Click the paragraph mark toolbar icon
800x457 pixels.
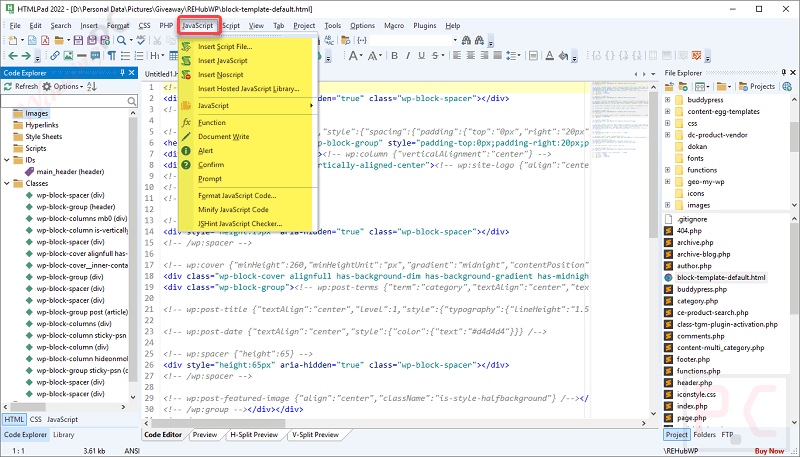[111, 56]
